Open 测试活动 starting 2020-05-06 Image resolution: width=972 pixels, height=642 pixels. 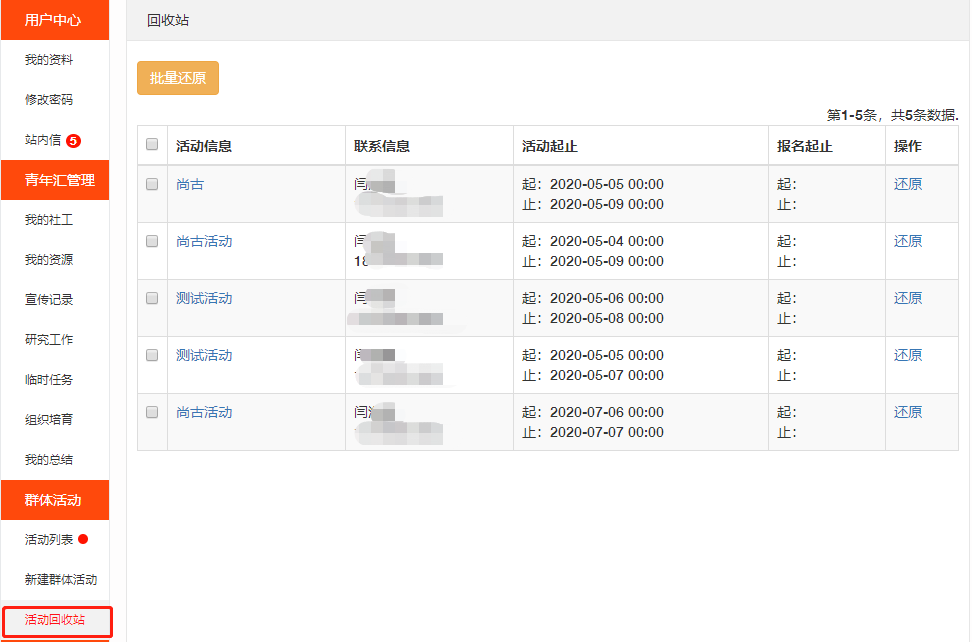(x=204, y=298)
